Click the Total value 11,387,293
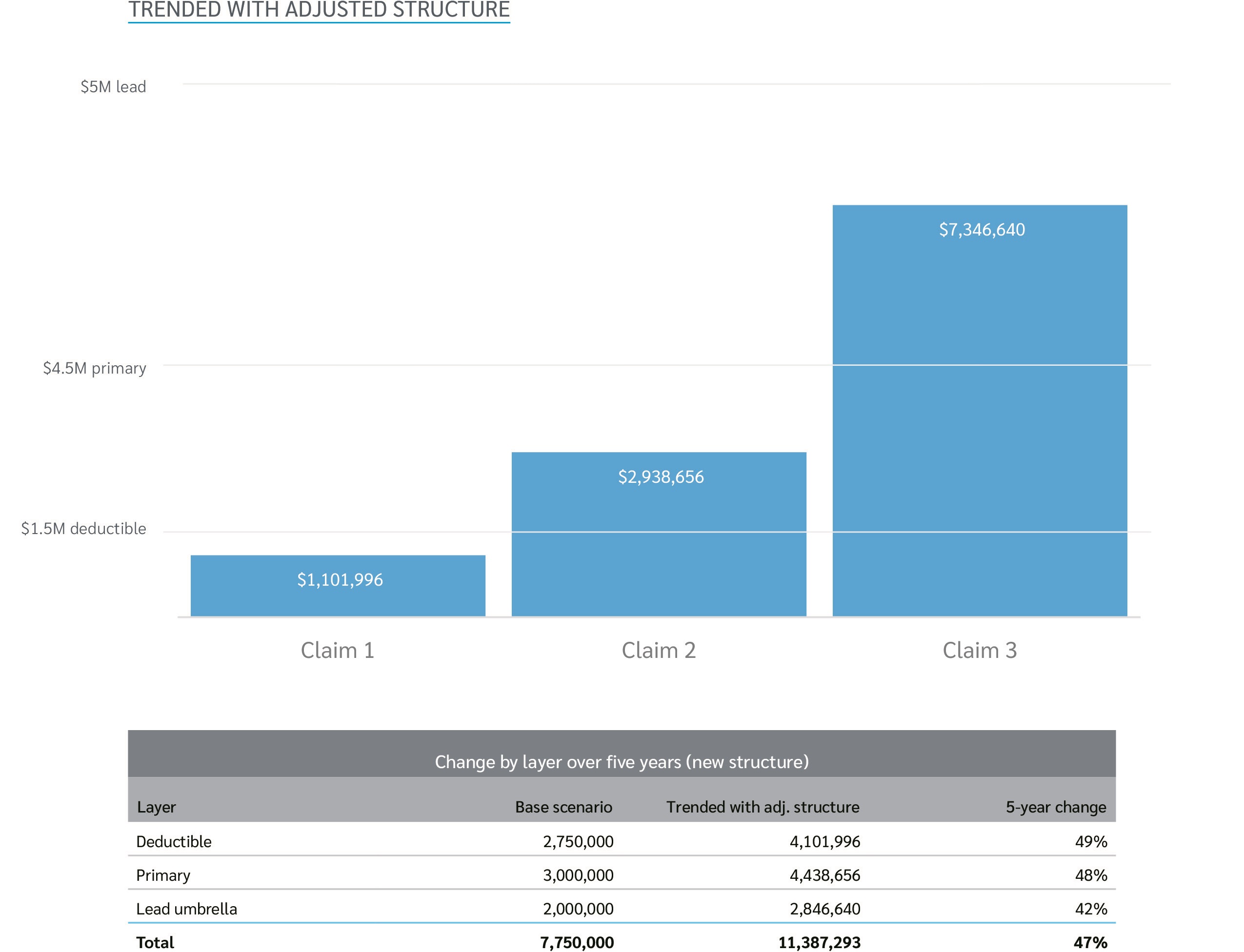The width and height of the screenshot is (1244, 952). point(819,942)
